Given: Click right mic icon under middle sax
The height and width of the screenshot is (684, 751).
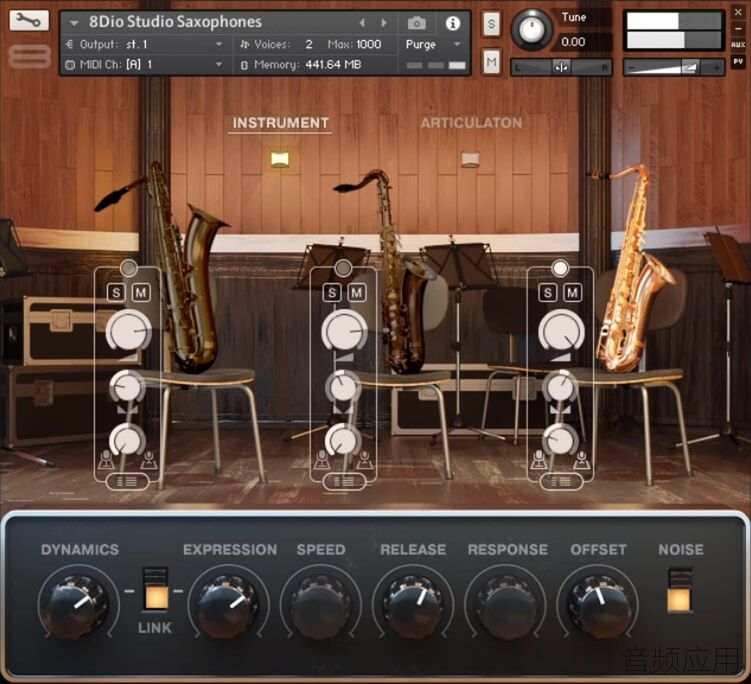Looking at the screenshot, I should tap(364, 460).
